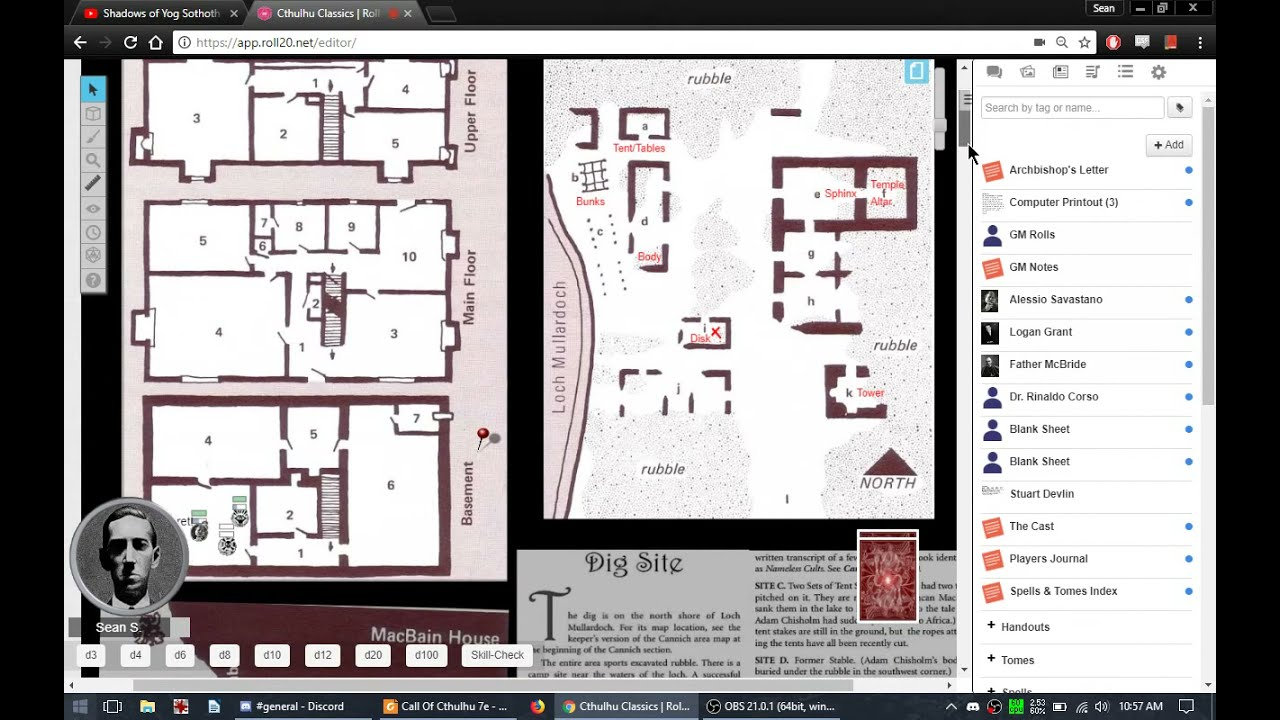Open the layer cube tool menu
Screen dimensions: 1280x720
[x=93, y=114]
